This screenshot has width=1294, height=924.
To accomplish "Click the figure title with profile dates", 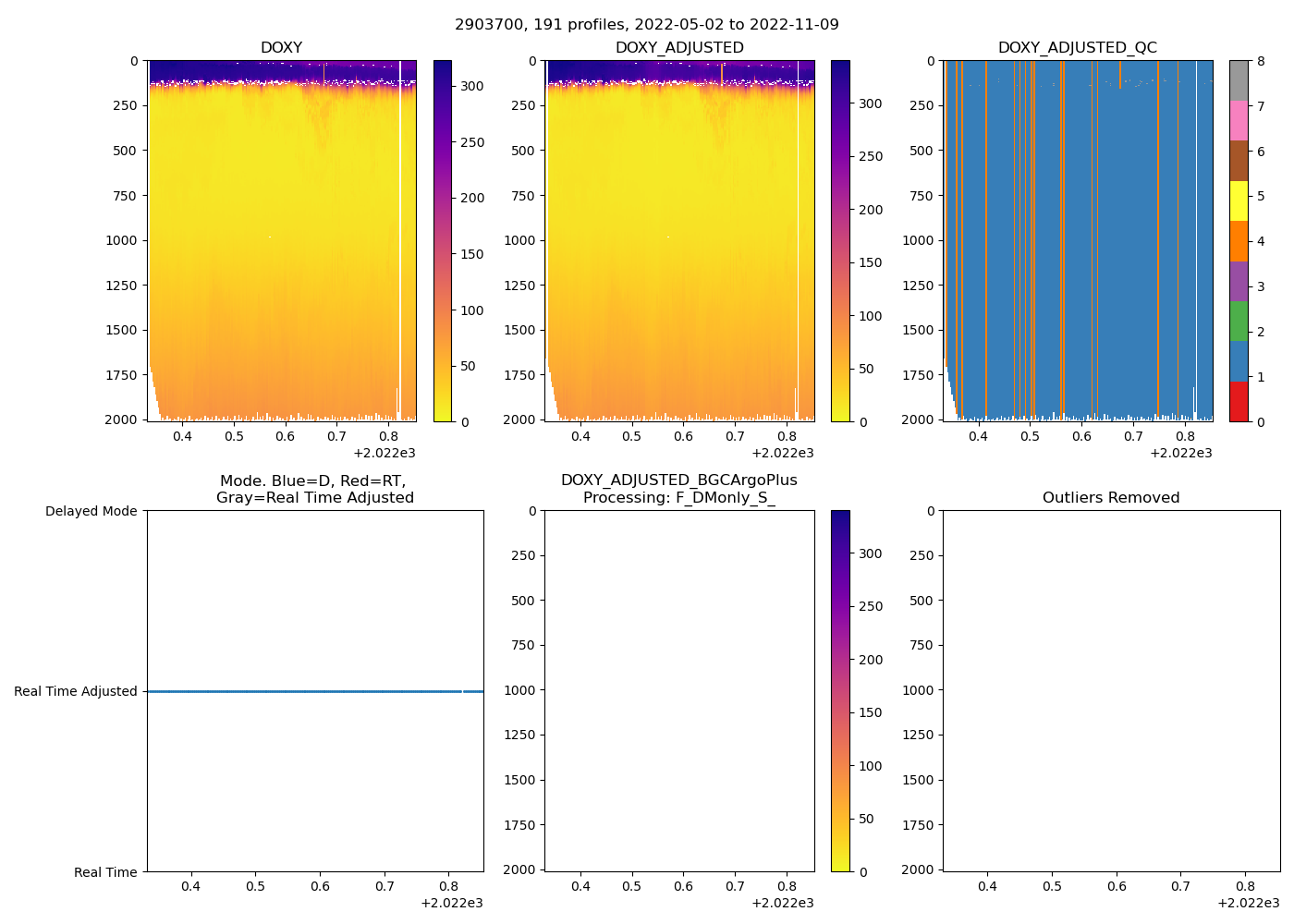I will [647, 25].
